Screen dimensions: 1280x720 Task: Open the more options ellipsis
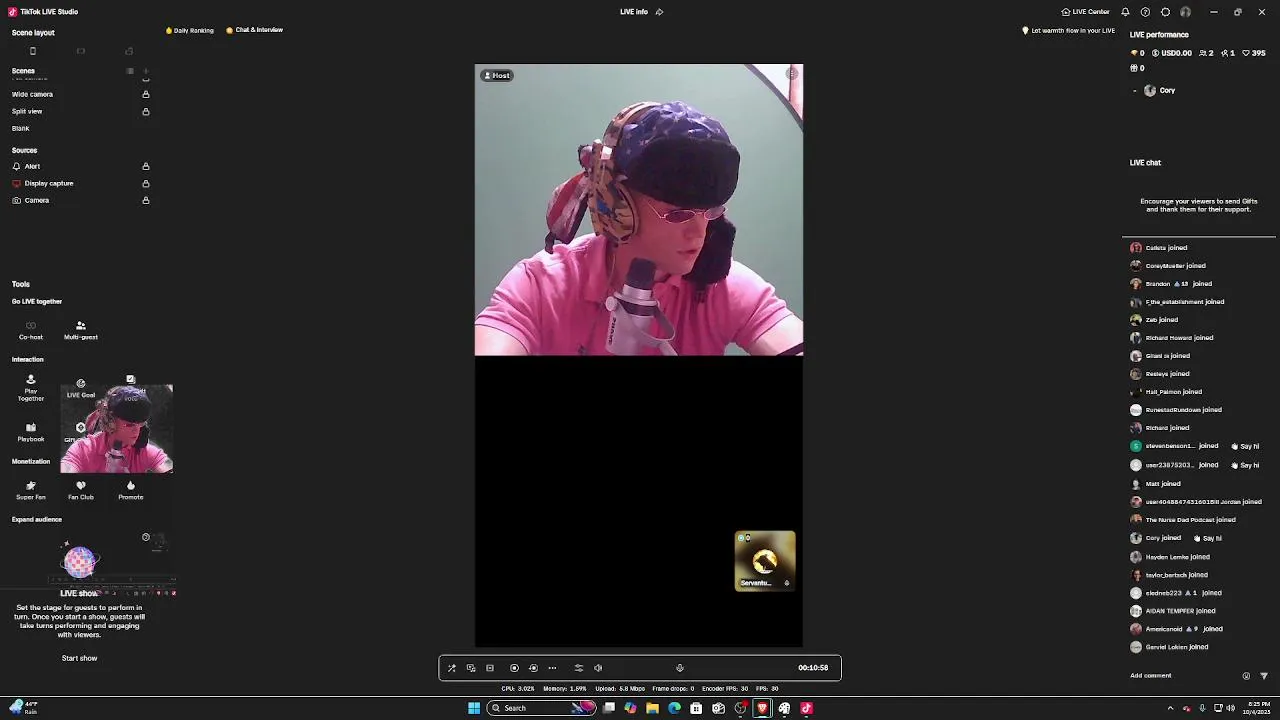point(552,668)
